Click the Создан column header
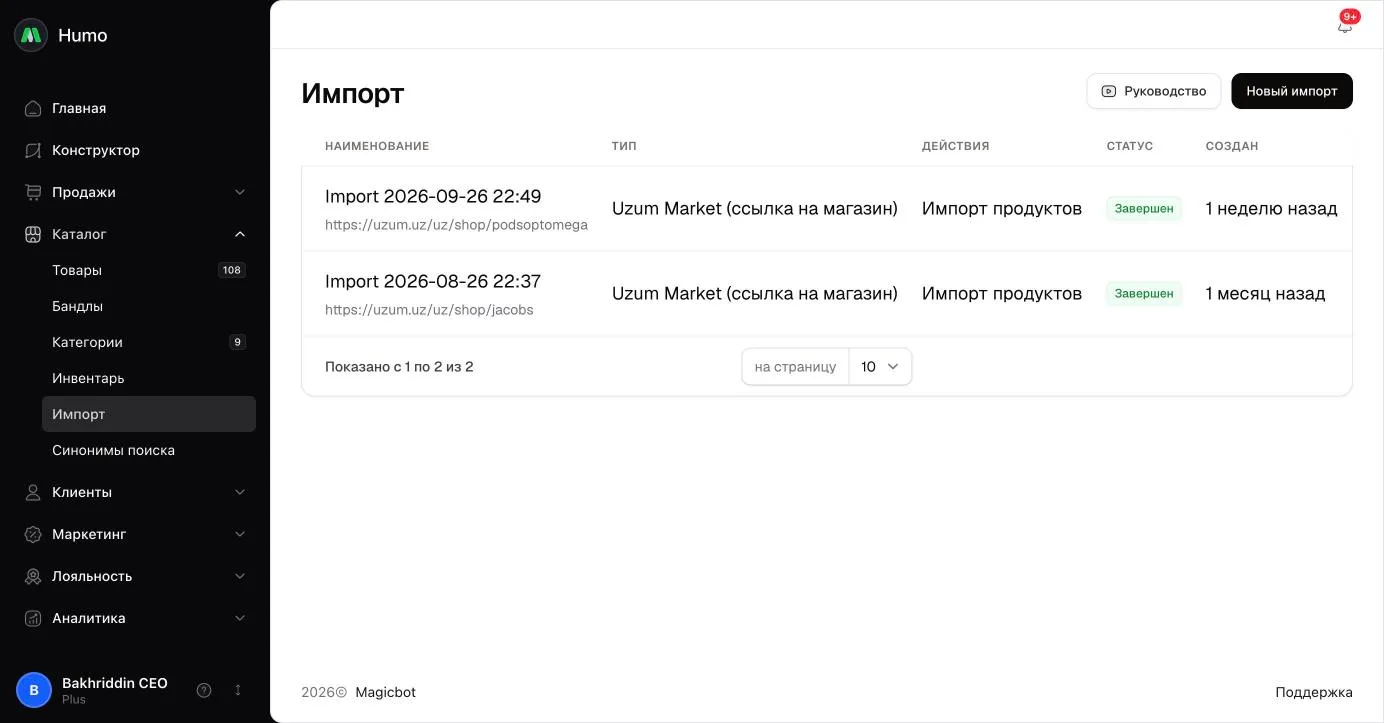This screenshot has width=1384, height=723. click(1232, 146)
